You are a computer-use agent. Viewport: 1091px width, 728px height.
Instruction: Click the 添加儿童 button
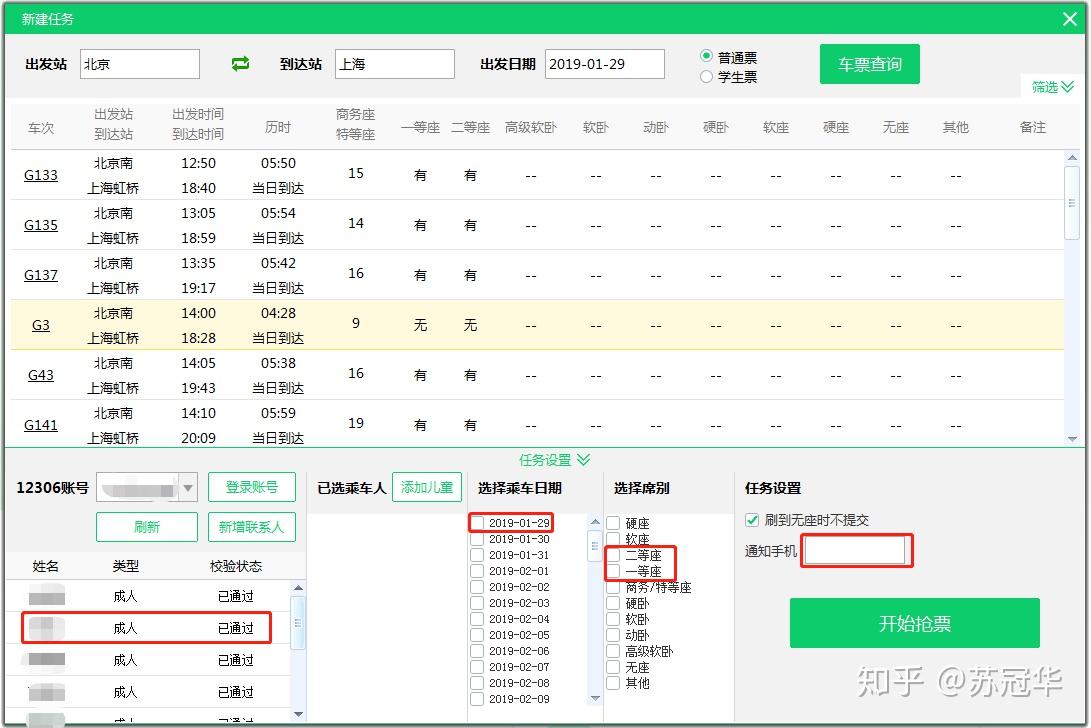[x=427, y=487]
